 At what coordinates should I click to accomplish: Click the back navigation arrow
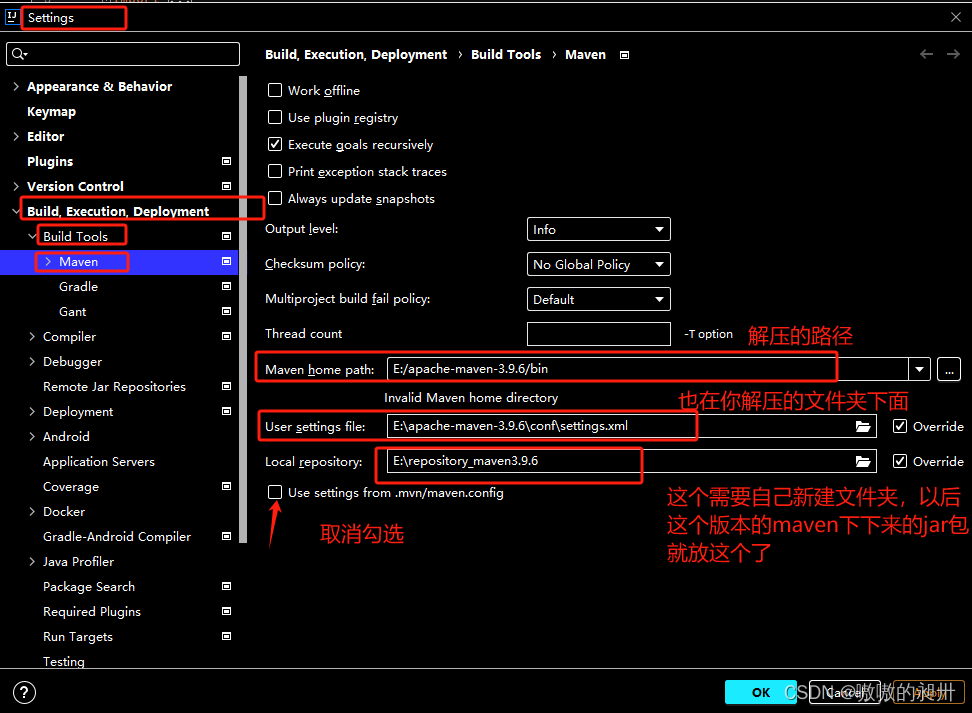point(926,55)
